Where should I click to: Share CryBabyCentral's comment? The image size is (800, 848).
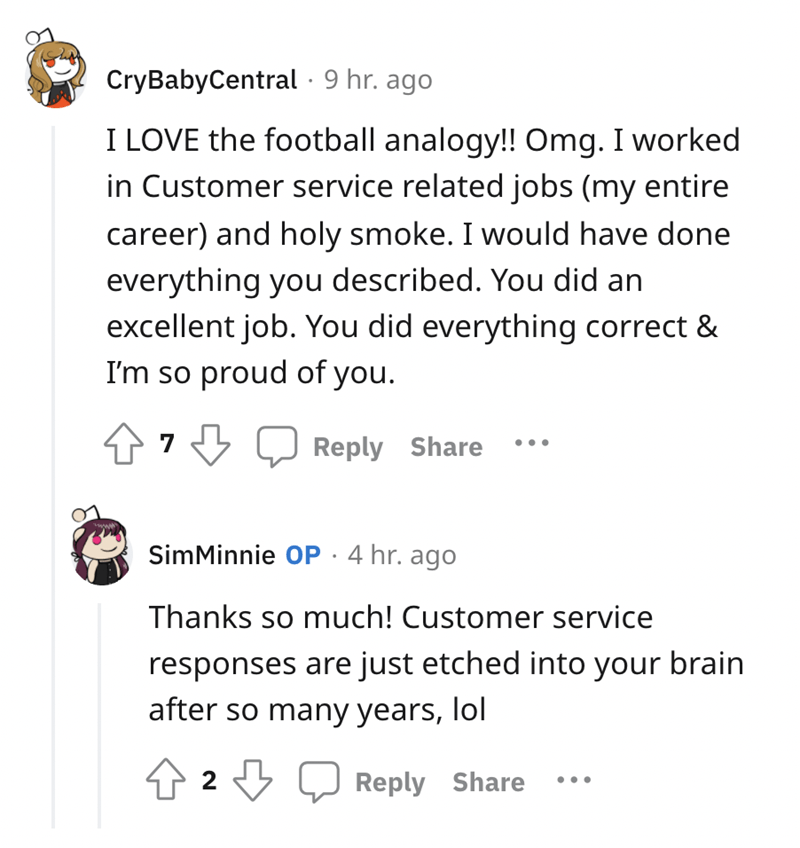click(x=446, y=446)
